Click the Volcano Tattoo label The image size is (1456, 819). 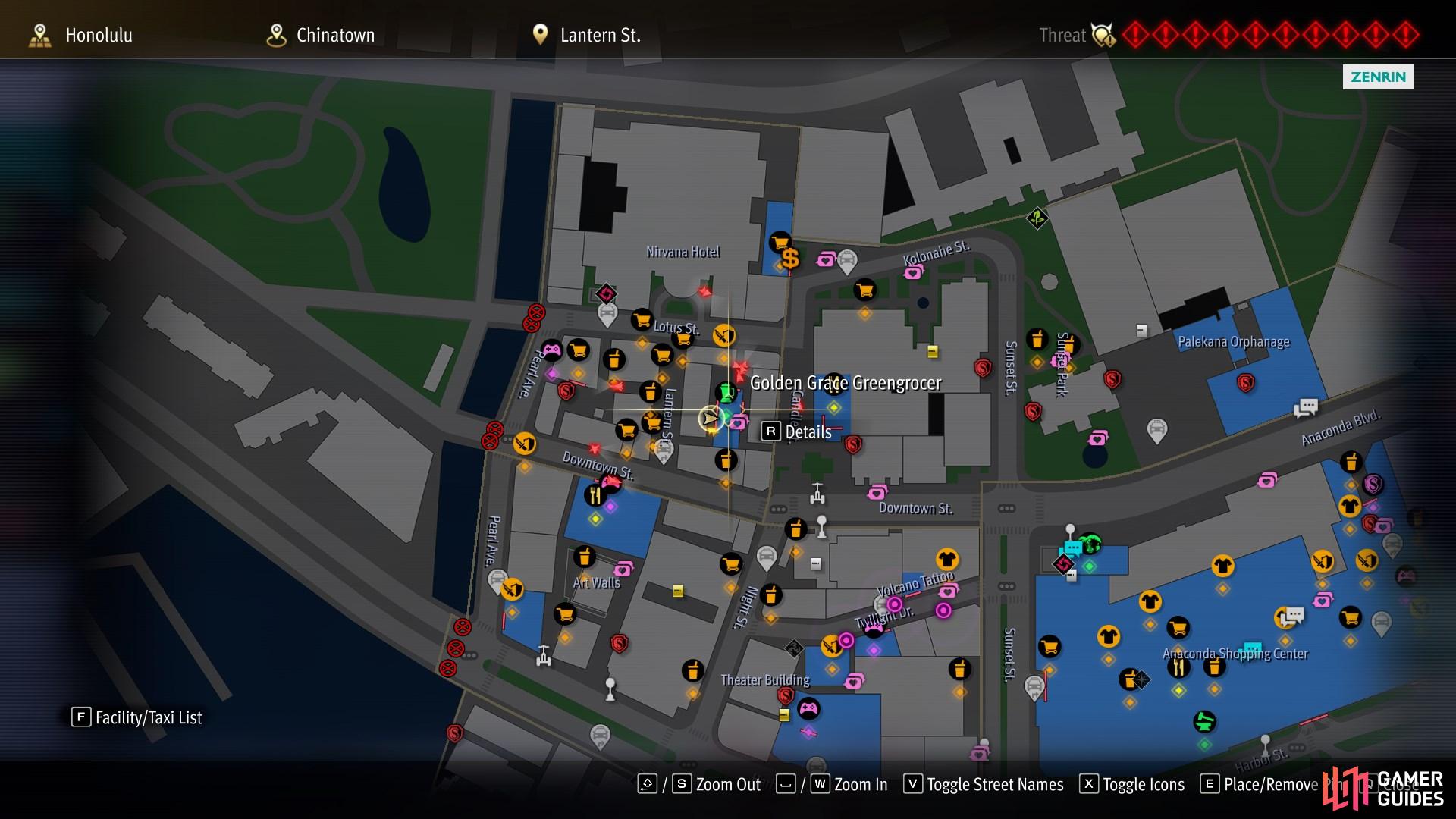point(915,584)
